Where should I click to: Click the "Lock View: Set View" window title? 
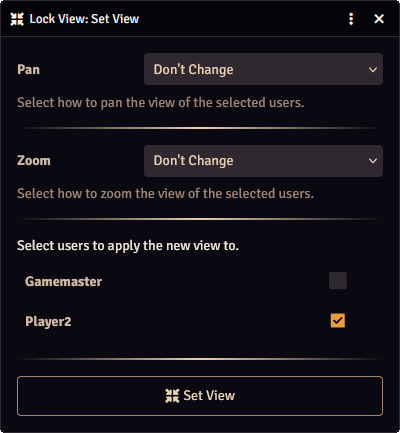(x=84, y=19)
